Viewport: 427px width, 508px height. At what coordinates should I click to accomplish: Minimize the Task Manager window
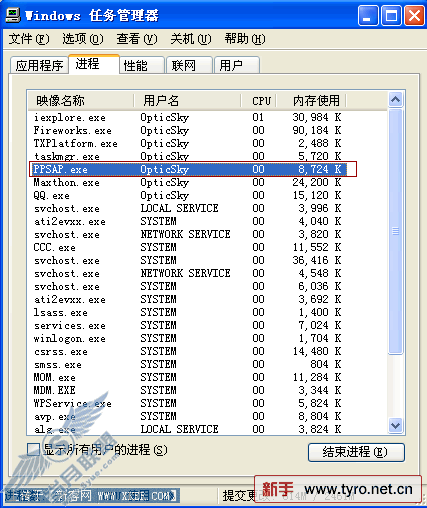click(368, 15)
